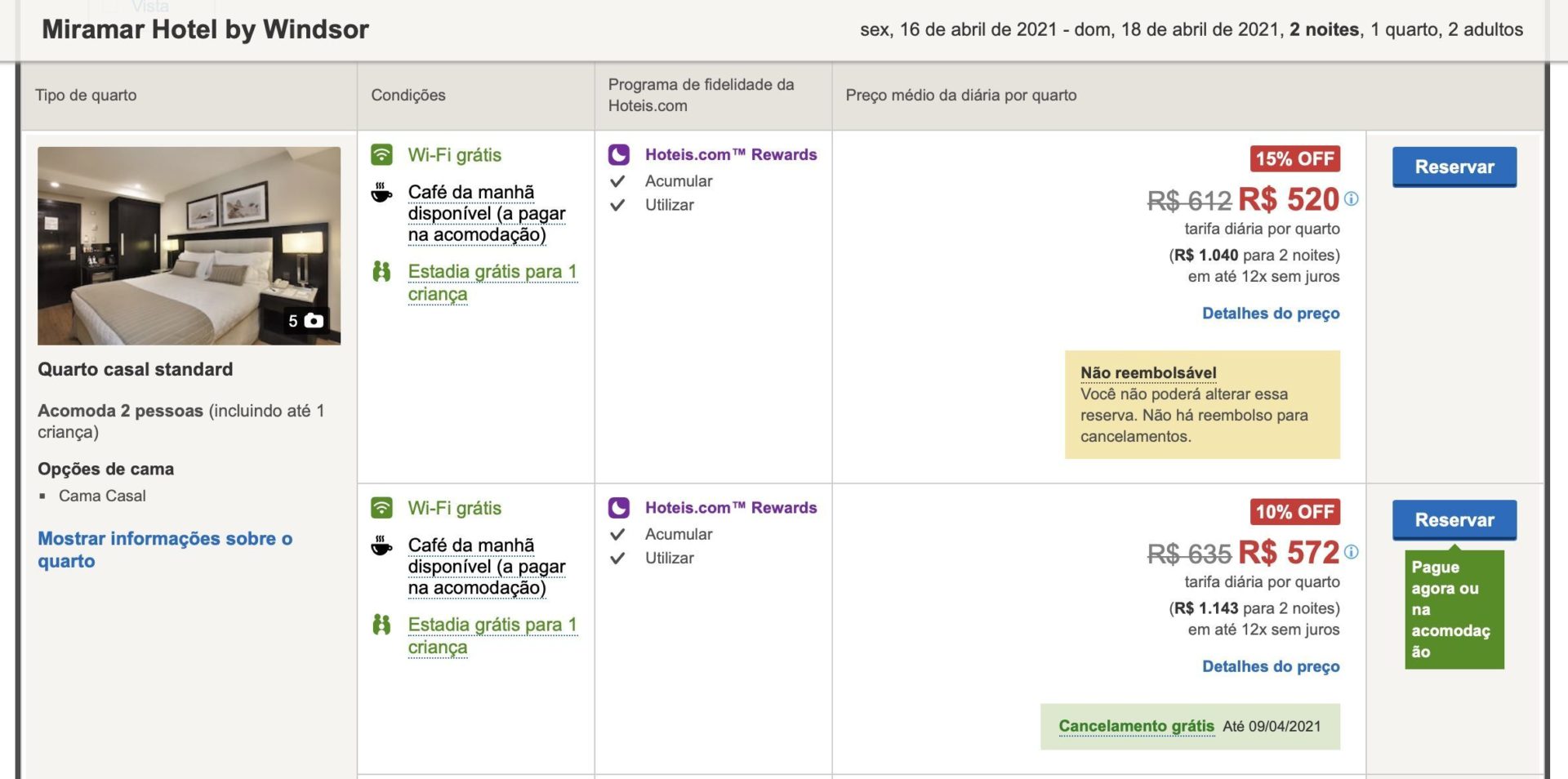Click the R$ 1.143 para 2 noites total text
The width and height of the screenshot is (1568, 779).
[x=1254, y=608]
